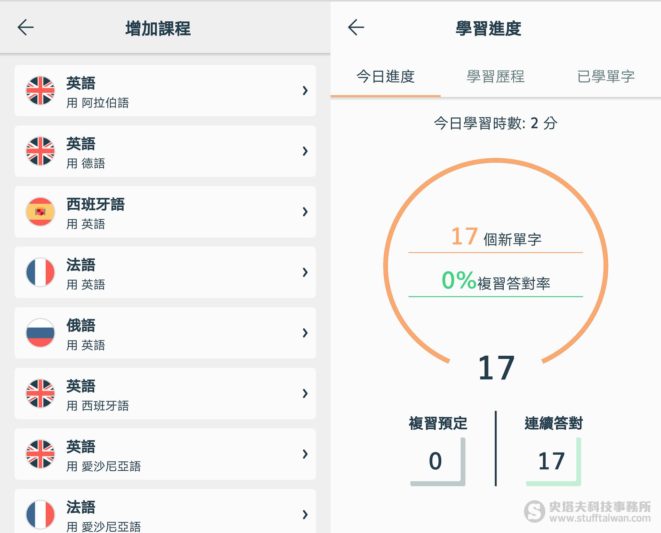Viewport: 661px width, 533px height.
Task: Go back from the 增加課程 screen
Action: (x=26, y=28)
